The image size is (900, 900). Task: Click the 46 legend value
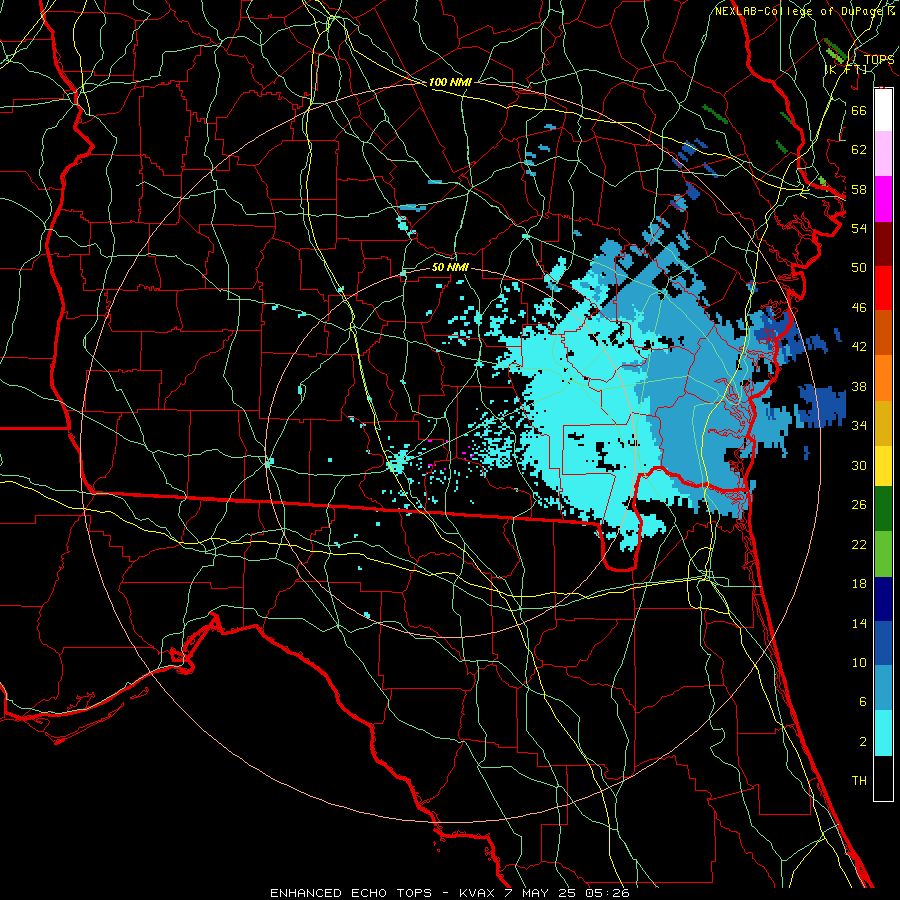859,308
